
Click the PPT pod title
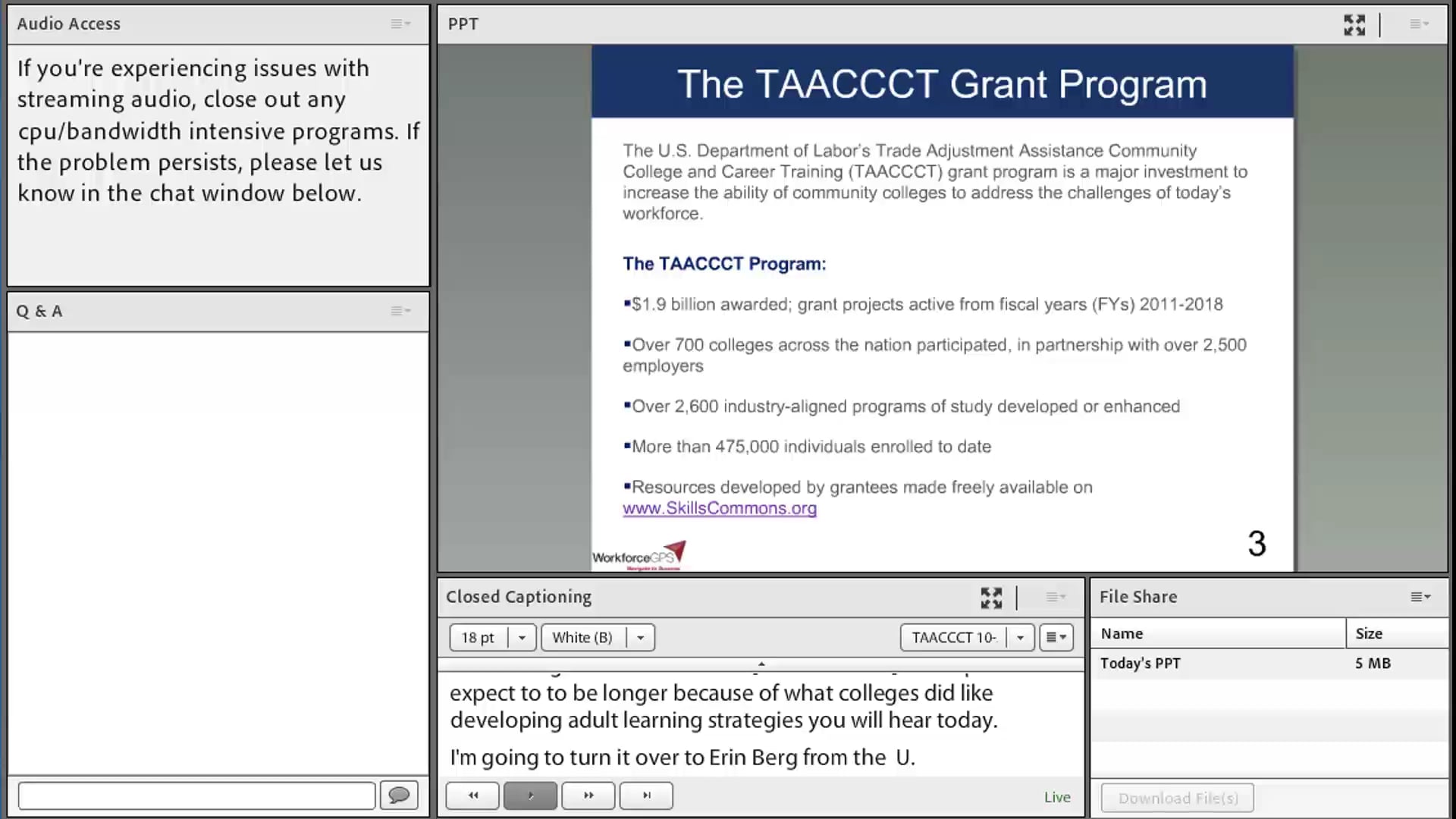coord(463,24)
